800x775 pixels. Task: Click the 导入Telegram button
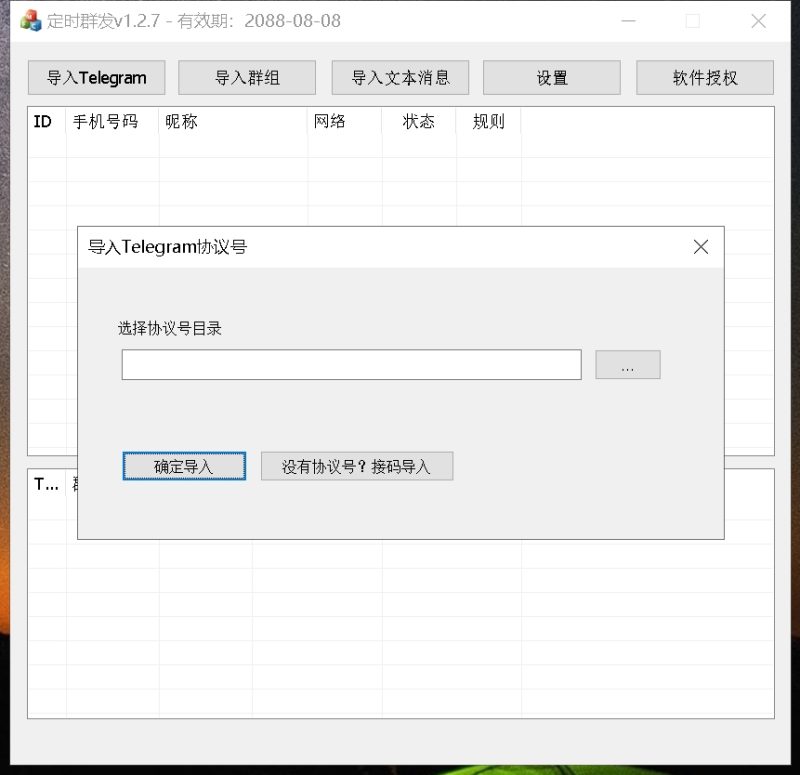[x=96, y=77]
